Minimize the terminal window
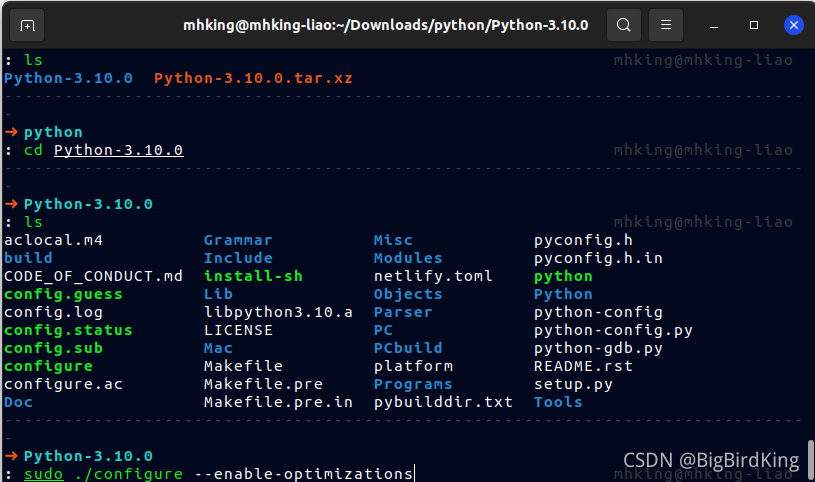The height and width of the screenshot is (482, 815). [x=714, y=25]
